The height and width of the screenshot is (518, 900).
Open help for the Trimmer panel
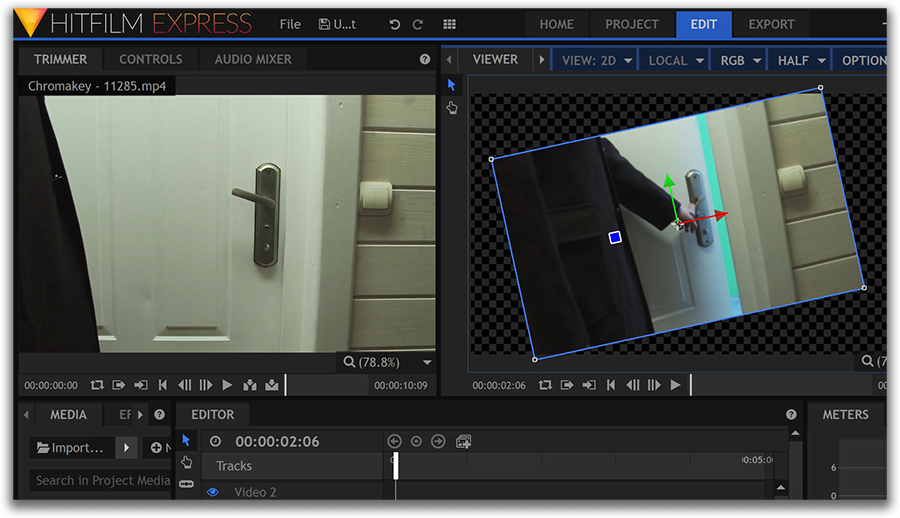pos(425,59)
